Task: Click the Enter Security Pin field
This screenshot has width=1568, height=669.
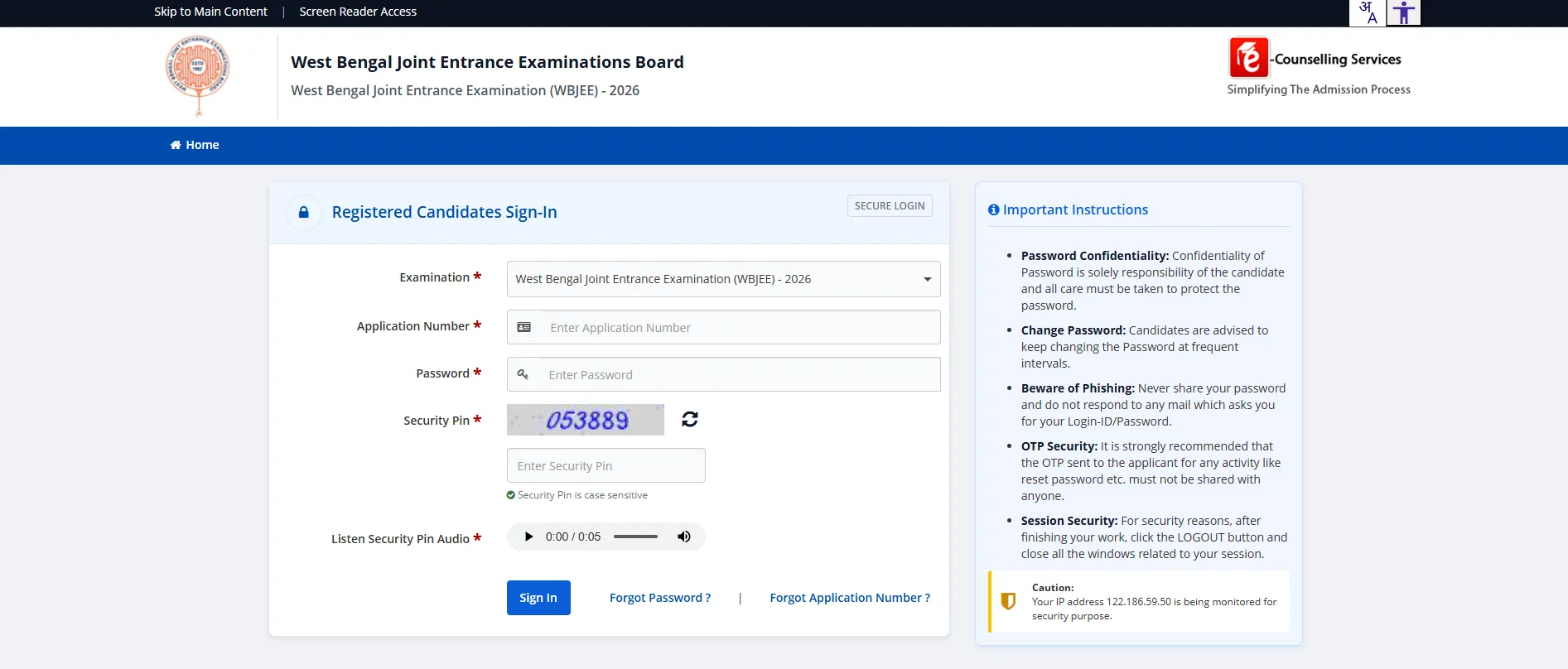Action: [x=606, y=465]
